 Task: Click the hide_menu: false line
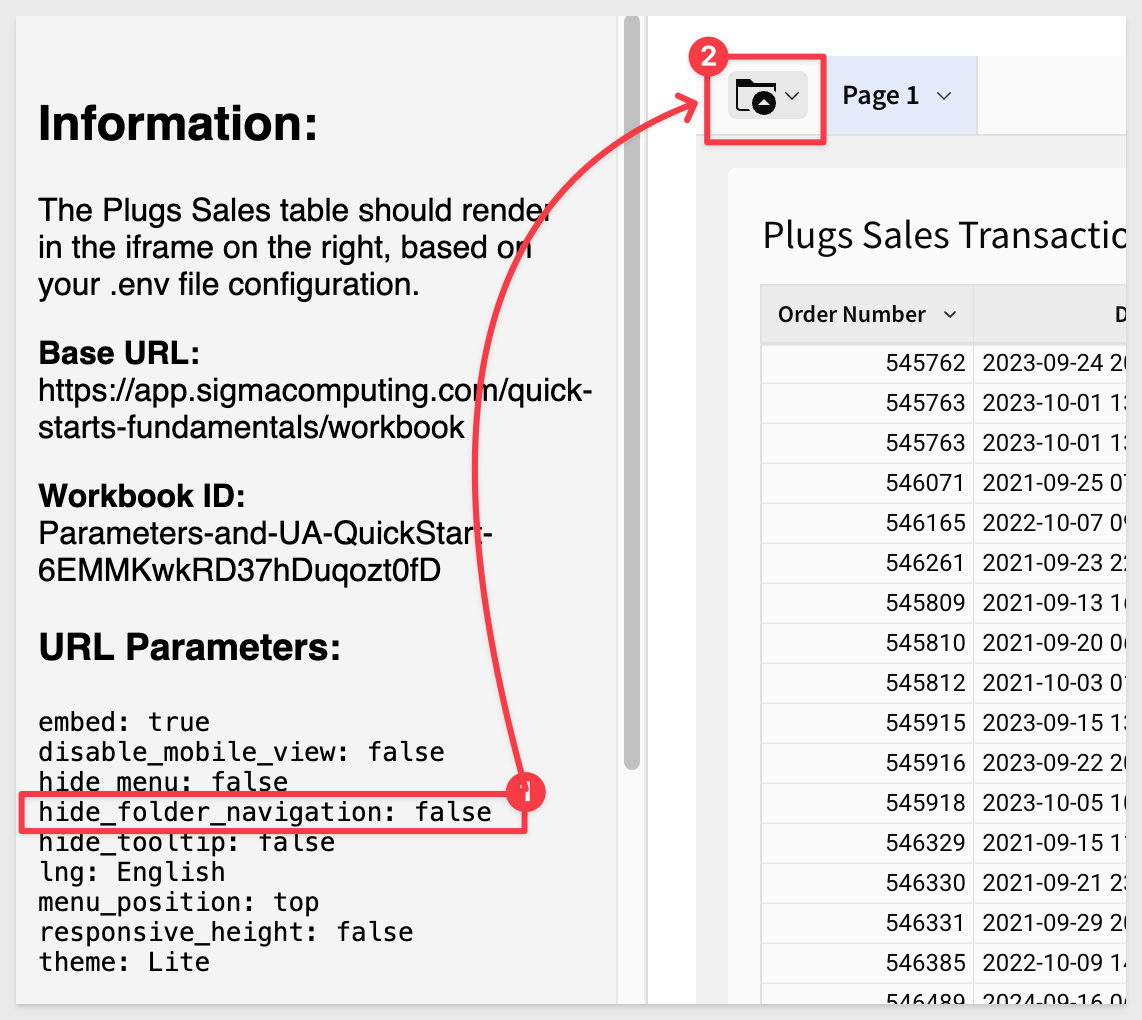tap(163, 782)
